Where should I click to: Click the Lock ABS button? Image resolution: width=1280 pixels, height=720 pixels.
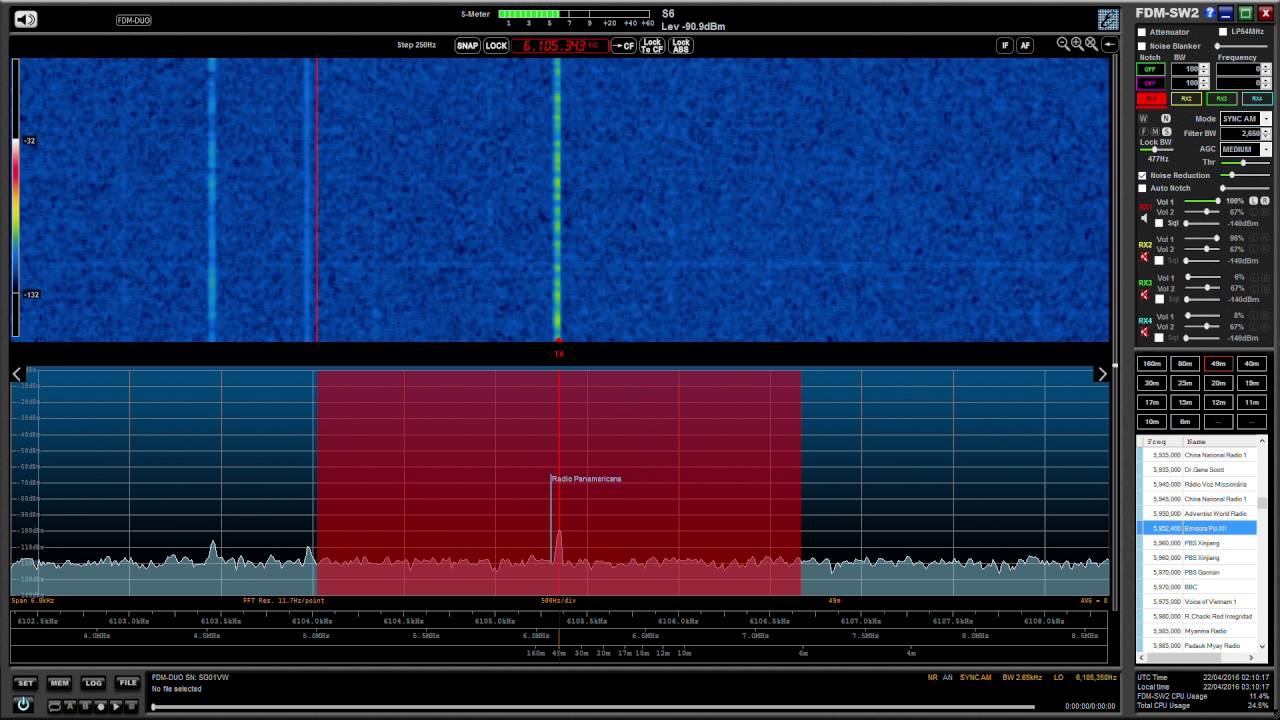pyautogui.click(x=681, y=45)
